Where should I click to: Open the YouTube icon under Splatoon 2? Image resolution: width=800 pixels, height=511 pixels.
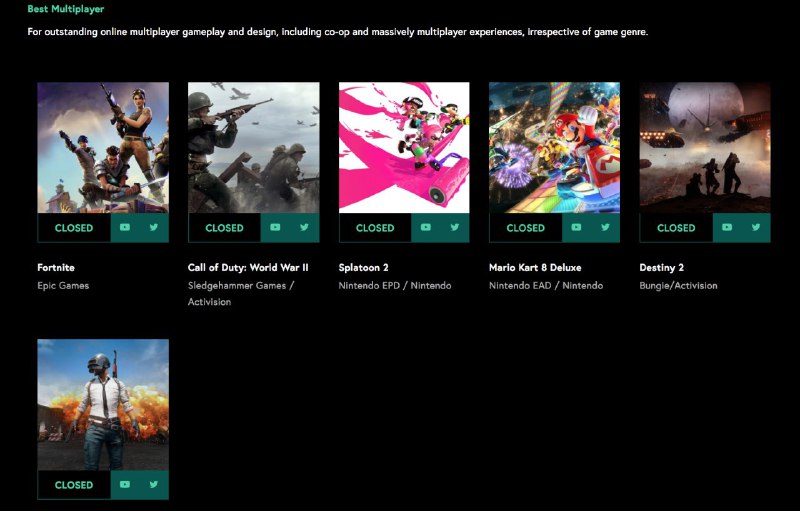click(x=426, y=227)
